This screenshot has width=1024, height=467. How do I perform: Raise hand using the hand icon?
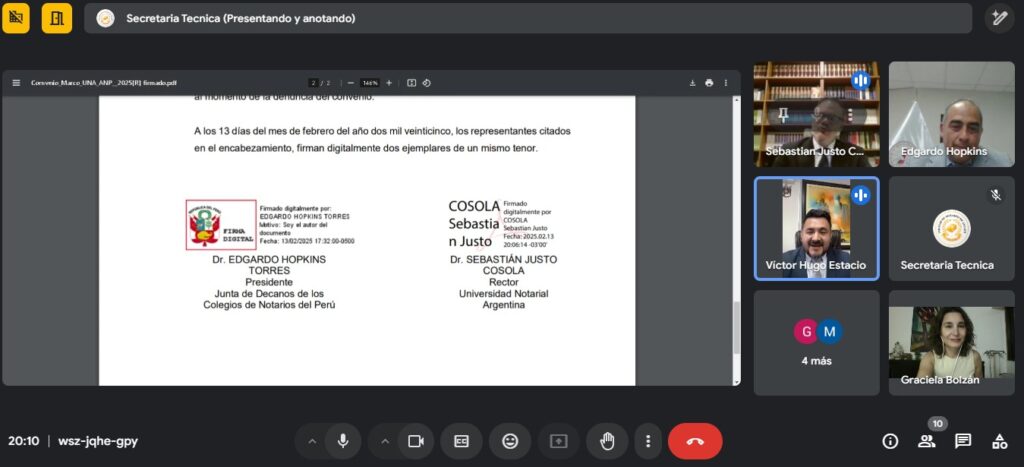pos(606,441)
